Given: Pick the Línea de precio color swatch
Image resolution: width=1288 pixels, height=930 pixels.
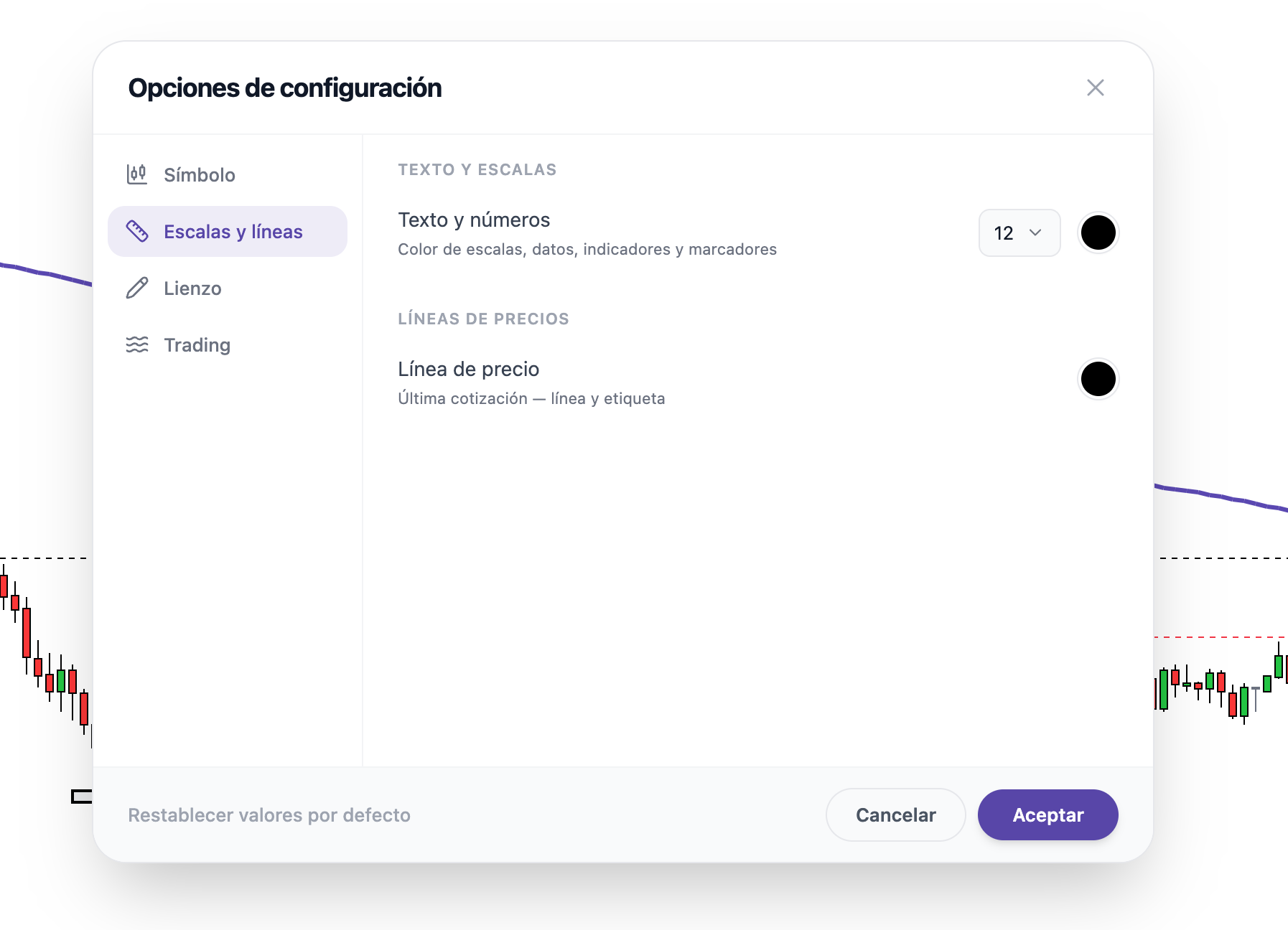Looking at the screenshot, I should pos(1098,379).
